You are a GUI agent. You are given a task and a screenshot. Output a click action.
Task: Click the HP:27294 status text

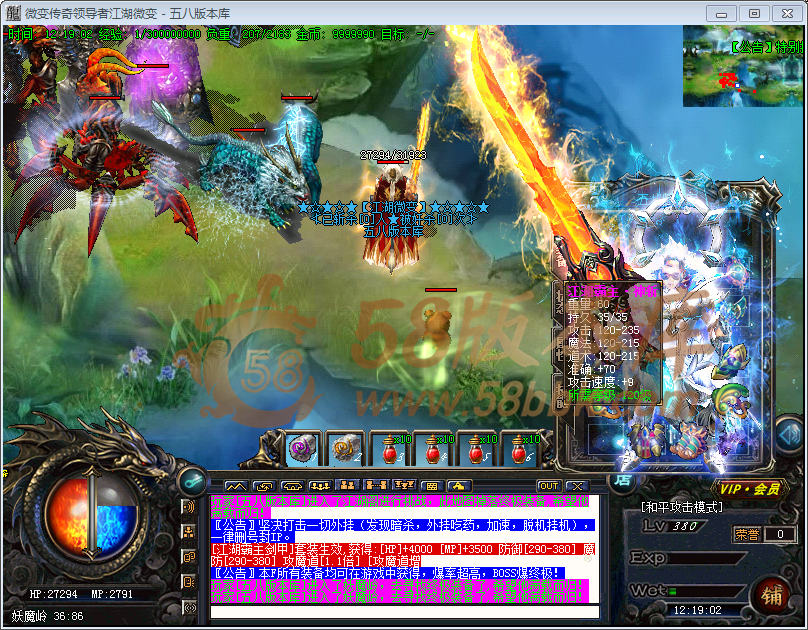[54, 594]
